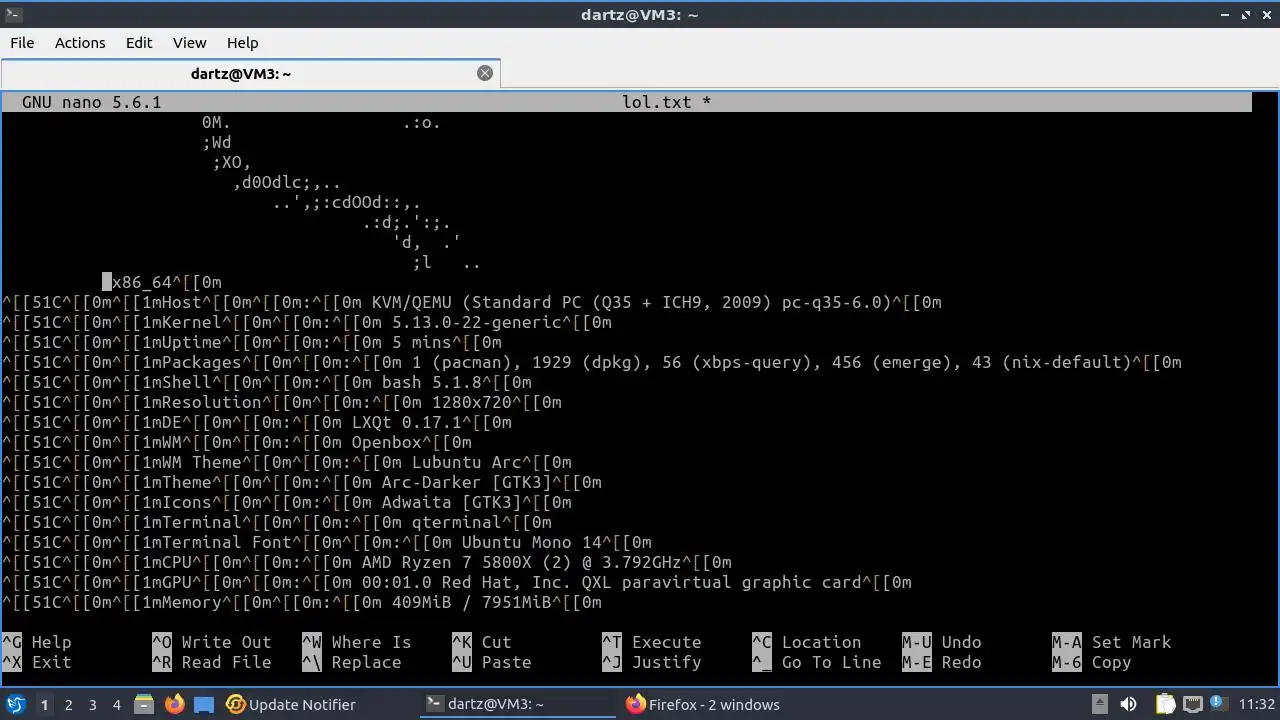Image resolution: width=1280 pixels, height=720 pixels.
Task: Click the ^U Paste shortcut label
Action: click(492, 662)
